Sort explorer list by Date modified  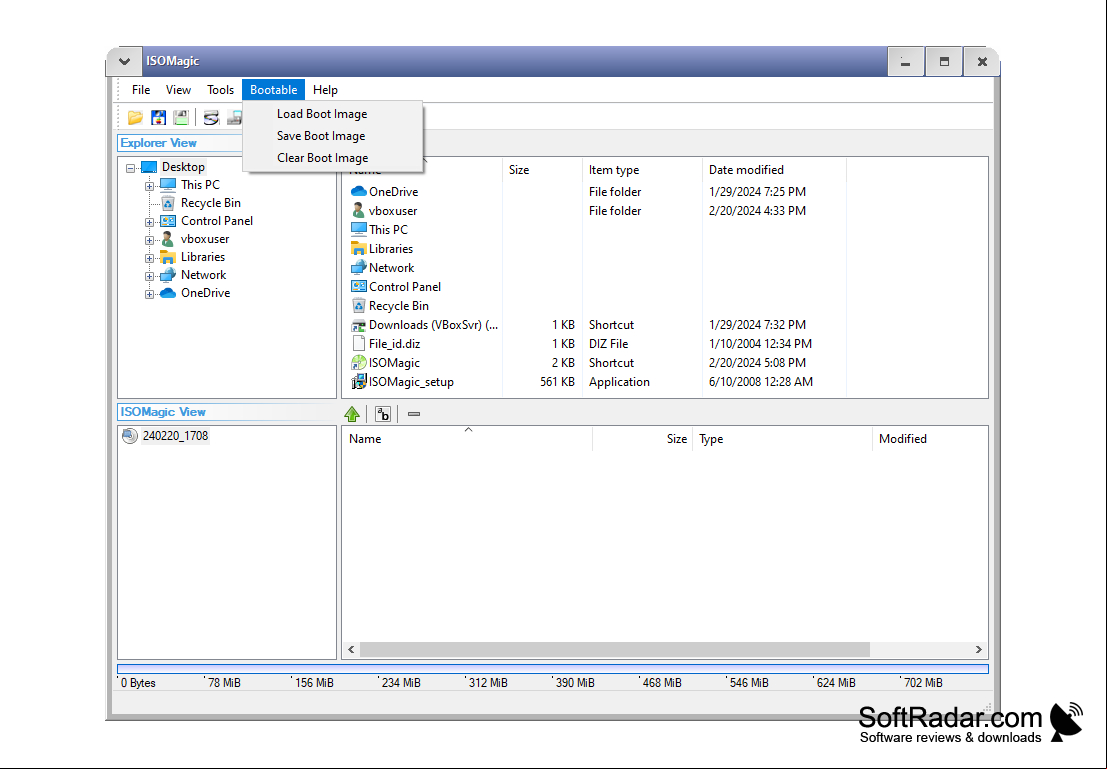(774, 169)
